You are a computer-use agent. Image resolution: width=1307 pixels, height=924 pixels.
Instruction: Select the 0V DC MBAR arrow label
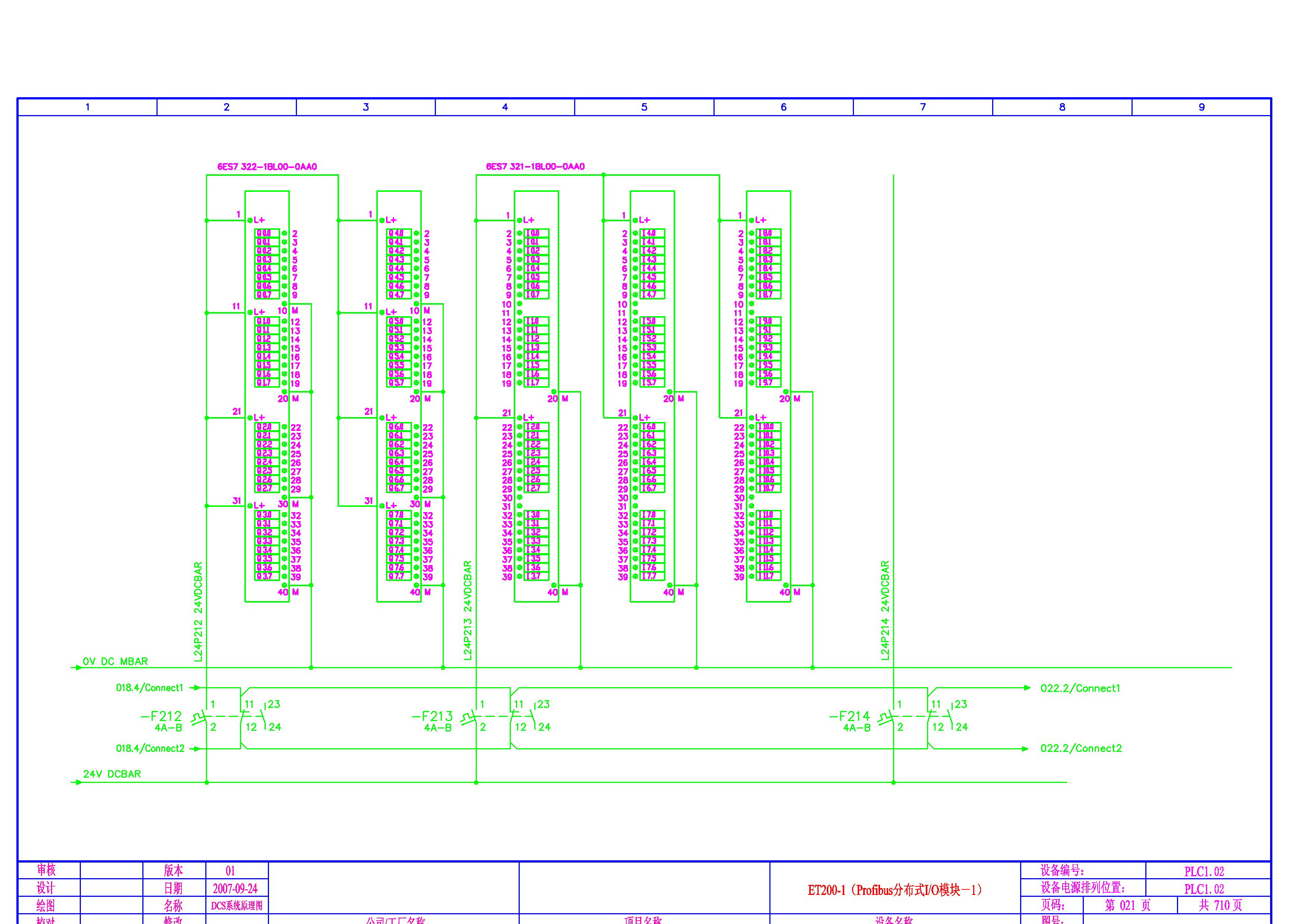tap(115, 662)
